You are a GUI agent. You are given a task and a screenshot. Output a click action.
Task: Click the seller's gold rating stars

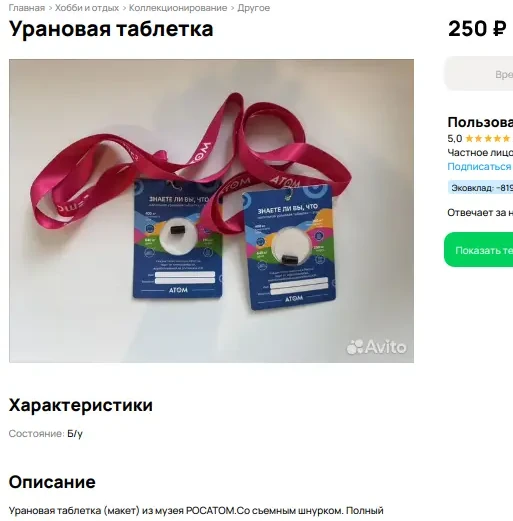[489, 138]
